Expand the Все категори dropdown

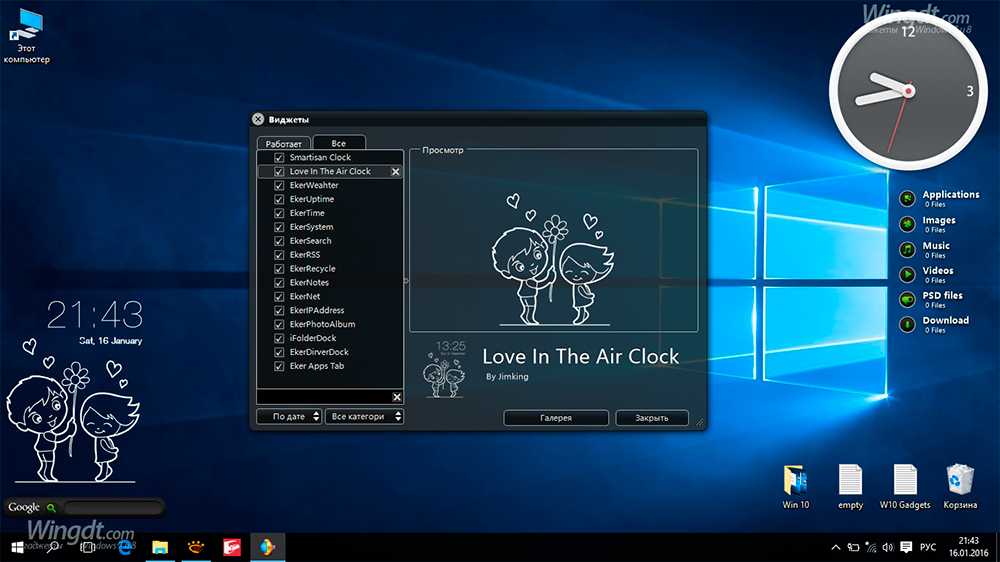(x=364, y=417)
